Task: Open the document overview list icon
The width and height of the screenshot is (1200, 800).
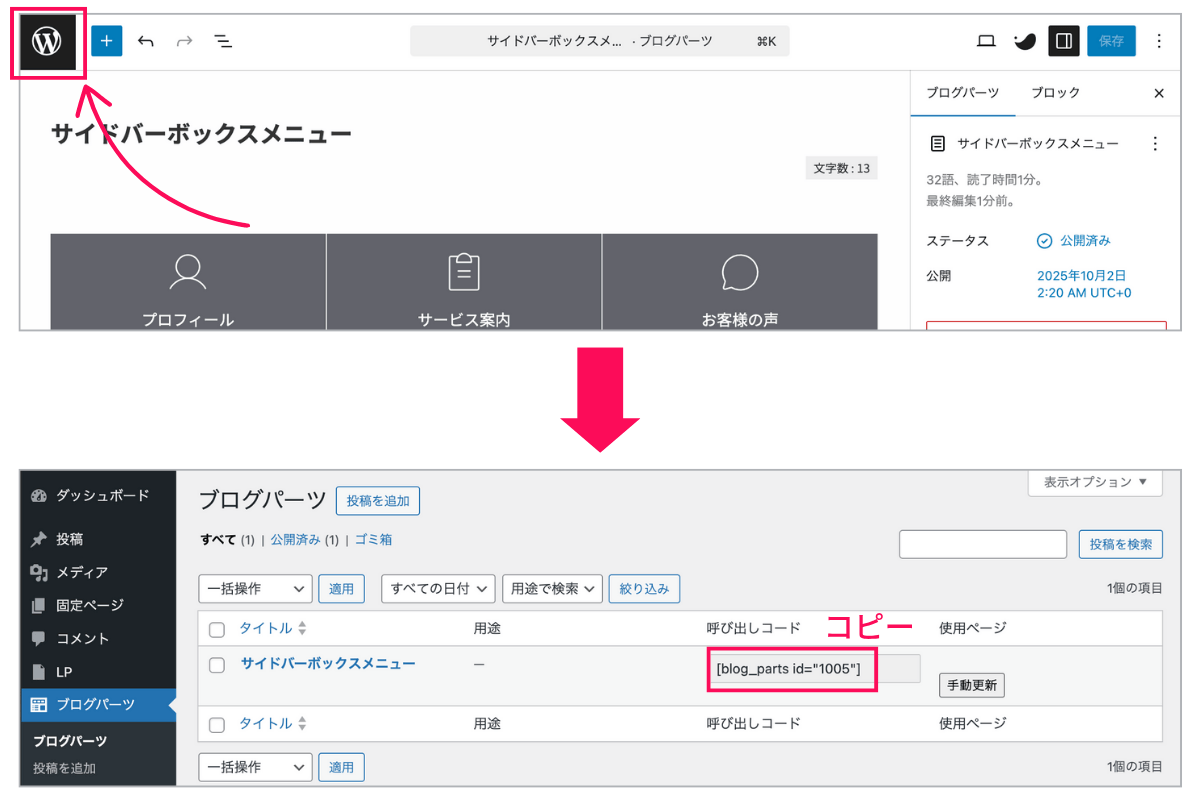Action: pos(222,41)
